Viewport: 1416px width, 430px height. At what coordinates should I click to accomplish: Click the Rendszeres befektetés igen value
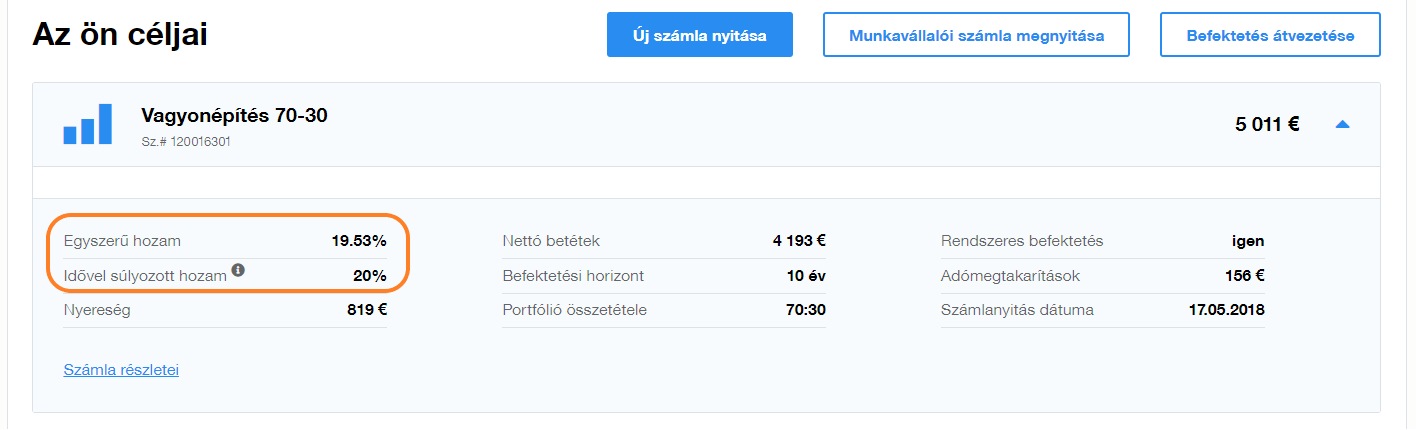click(x=1247, y=241)
